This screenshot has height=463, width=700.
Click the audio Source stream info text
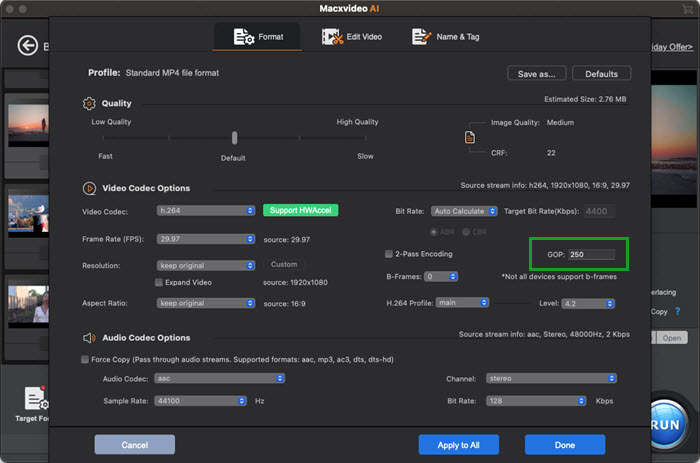point(544,334)
